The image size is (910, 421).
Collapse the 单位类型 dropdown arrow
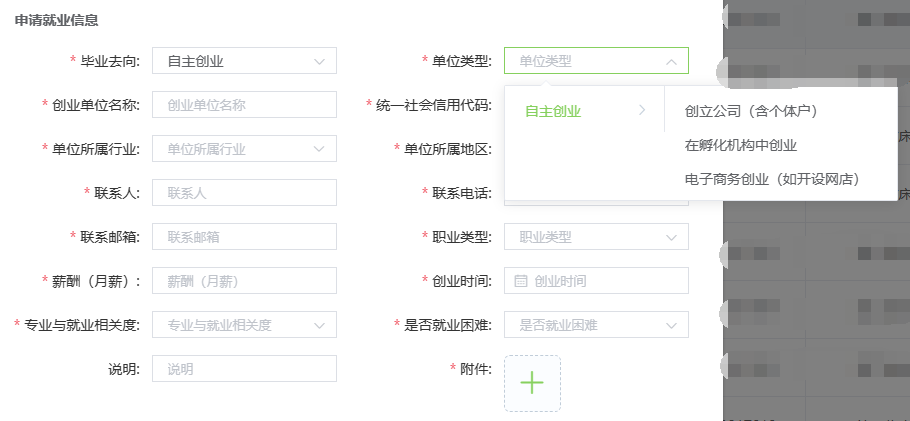(x=671, y=61)
